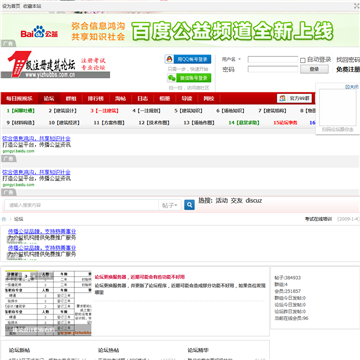Open the 网校 navigation tab
Image resolution: width=360 pixels, height=360 pixels.
point(209,98)
